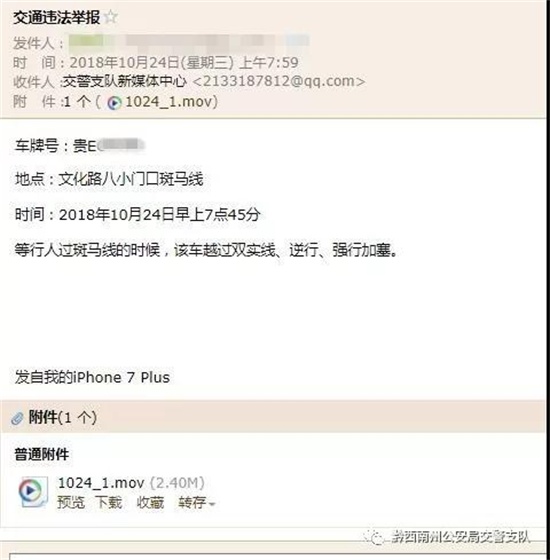Click the 发自我的iPhone 7 Plus signature

point(92,378)
